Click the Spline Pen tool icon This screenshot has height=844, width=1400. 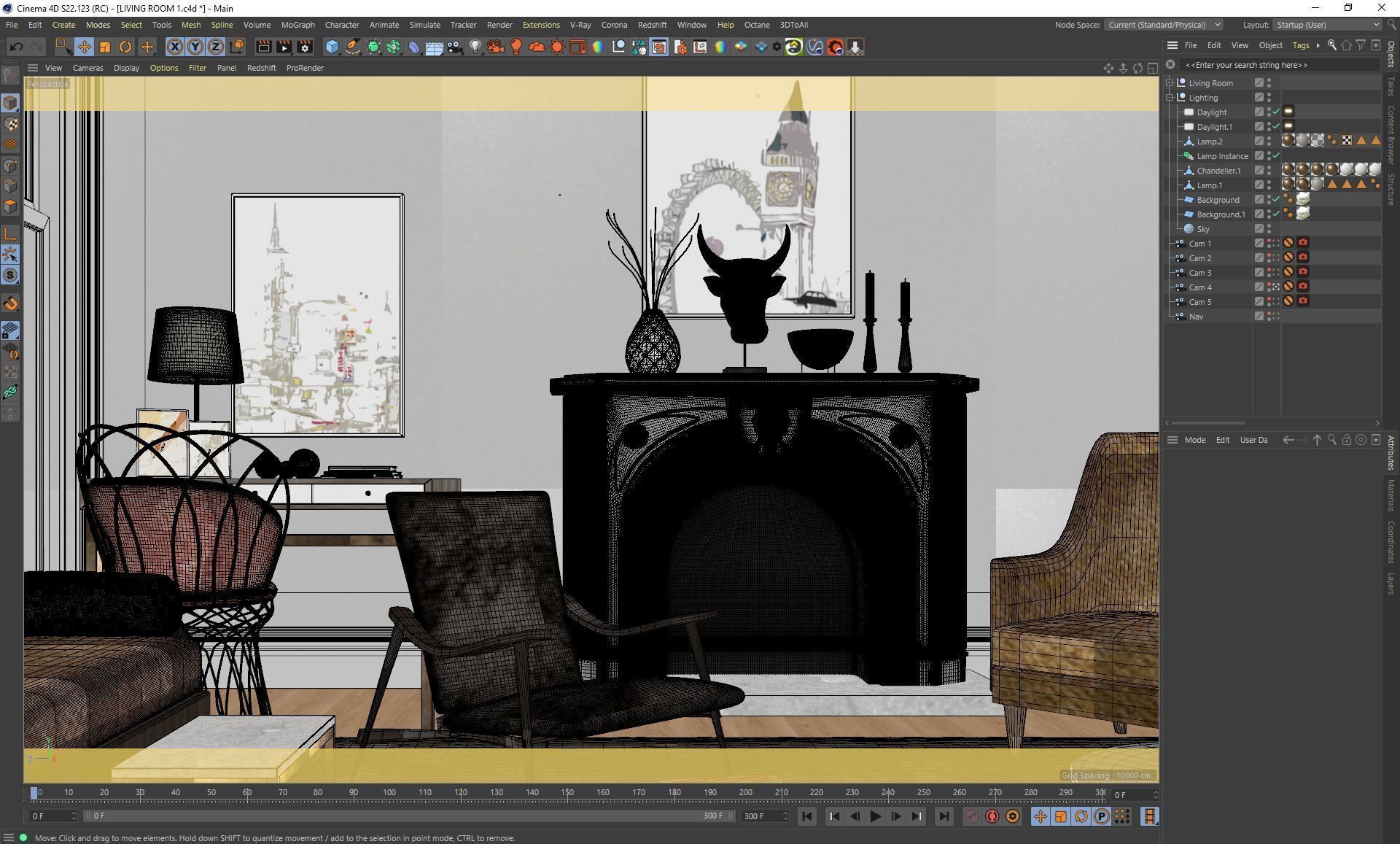tap(353, 47)
